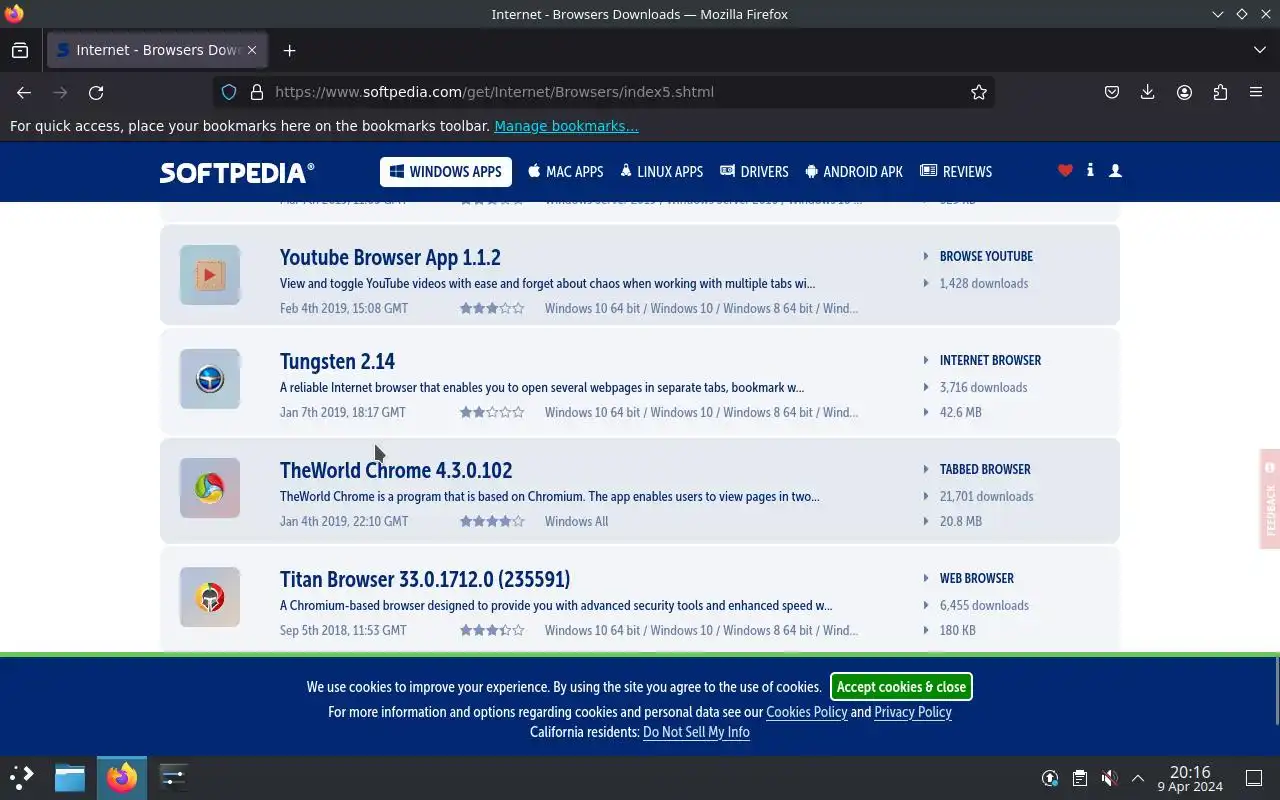
Task: Open the Reviews section
Action: pos(956,172)
